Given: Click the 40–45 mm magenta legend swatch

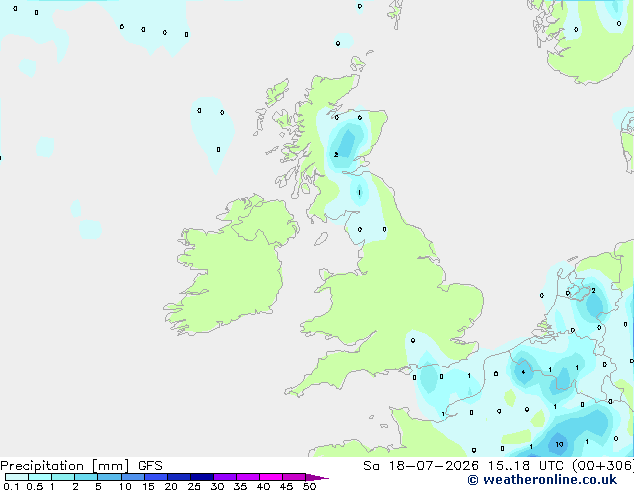Looking at the screenshot, I should 271,477.
